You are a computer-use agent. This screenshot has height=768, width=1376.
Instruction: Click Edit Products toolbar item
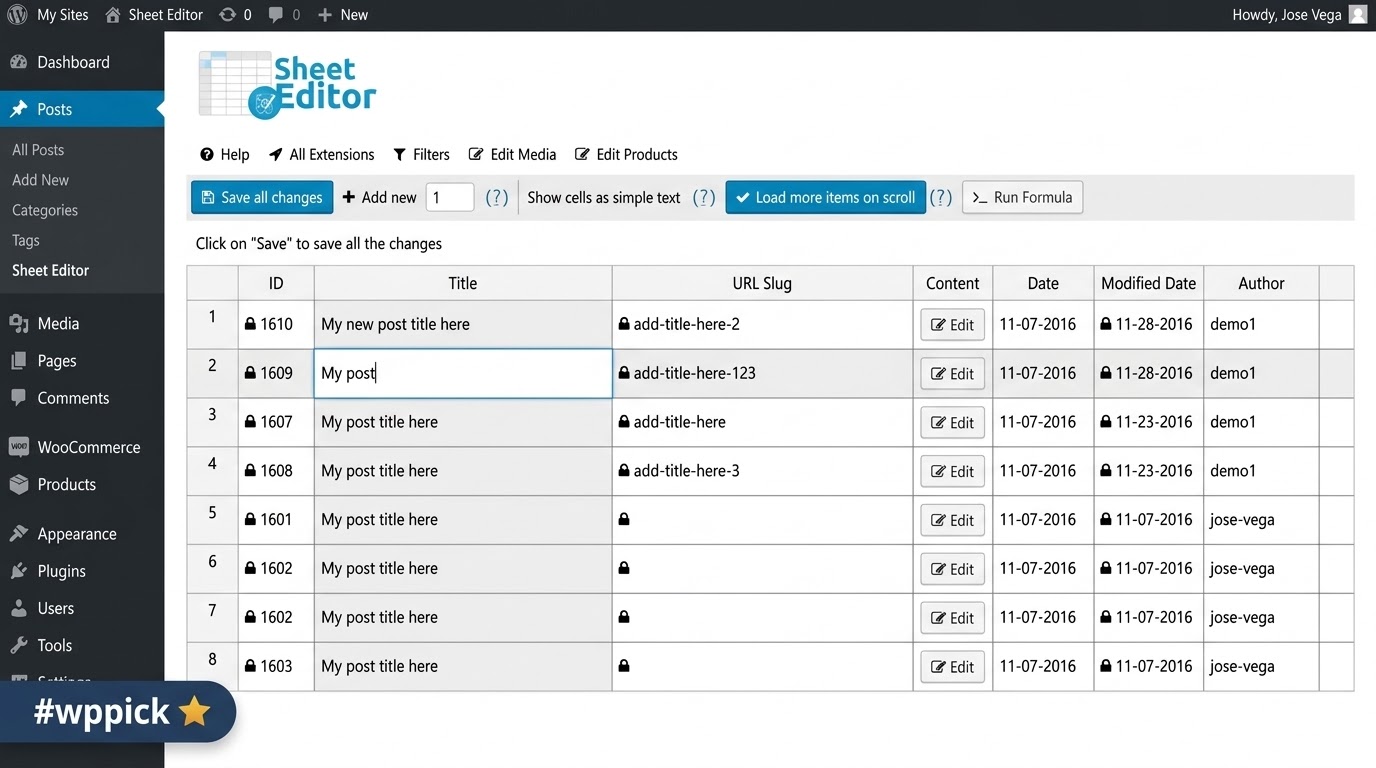click(626, 154)
